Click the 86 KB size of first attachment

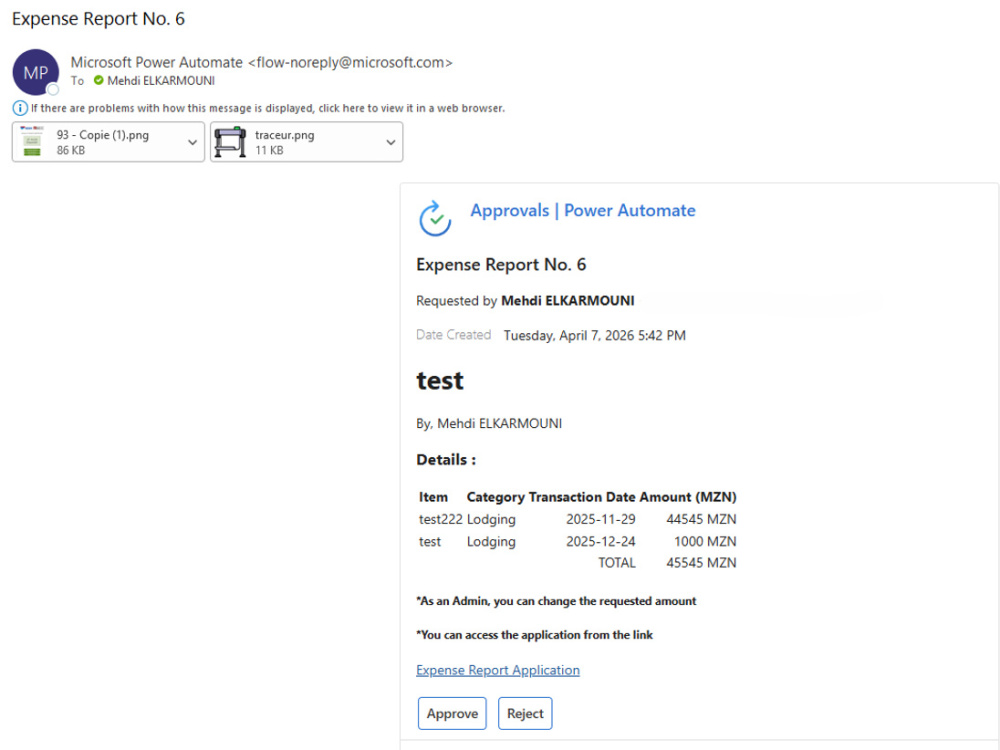click(x=71, y=151)
